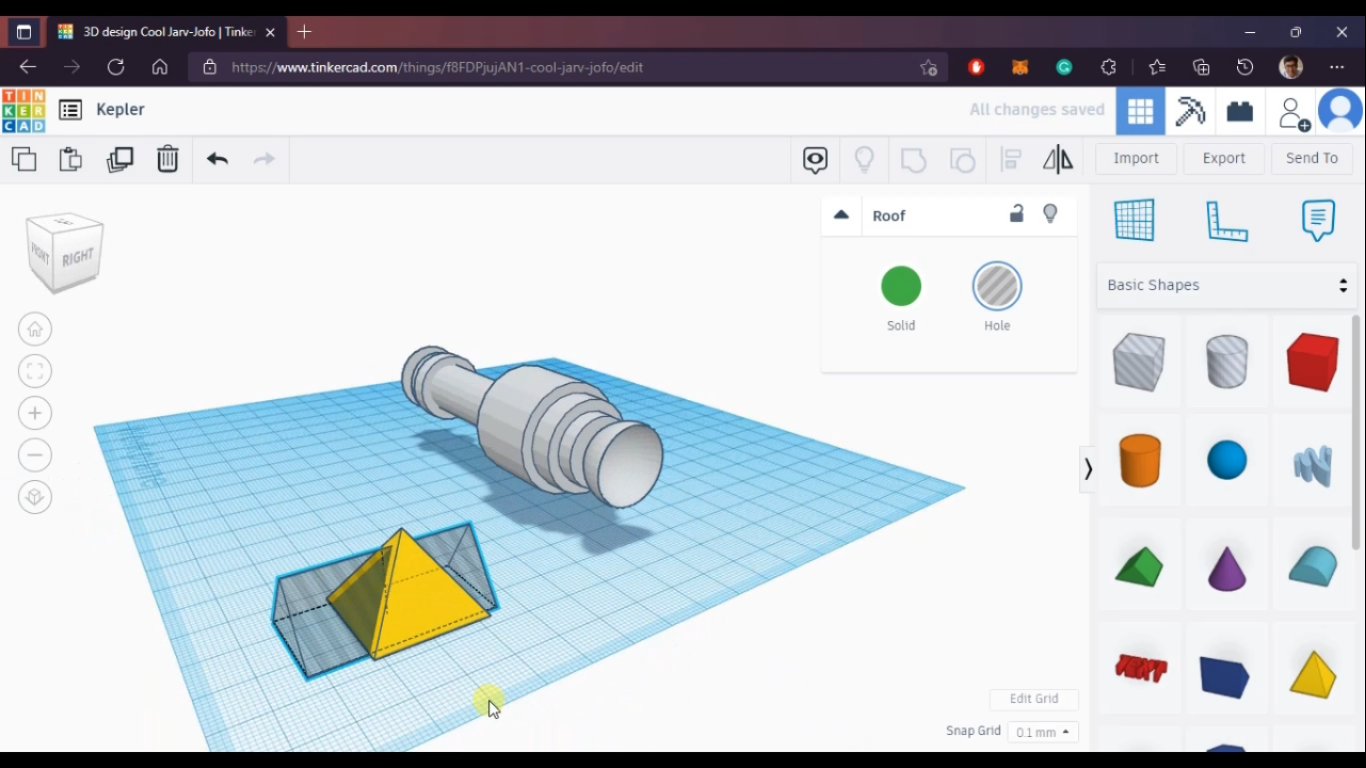Select the yellow Pyramid shape in panel
Screen dimensions: 1366x768
[x=1313, y=675]
